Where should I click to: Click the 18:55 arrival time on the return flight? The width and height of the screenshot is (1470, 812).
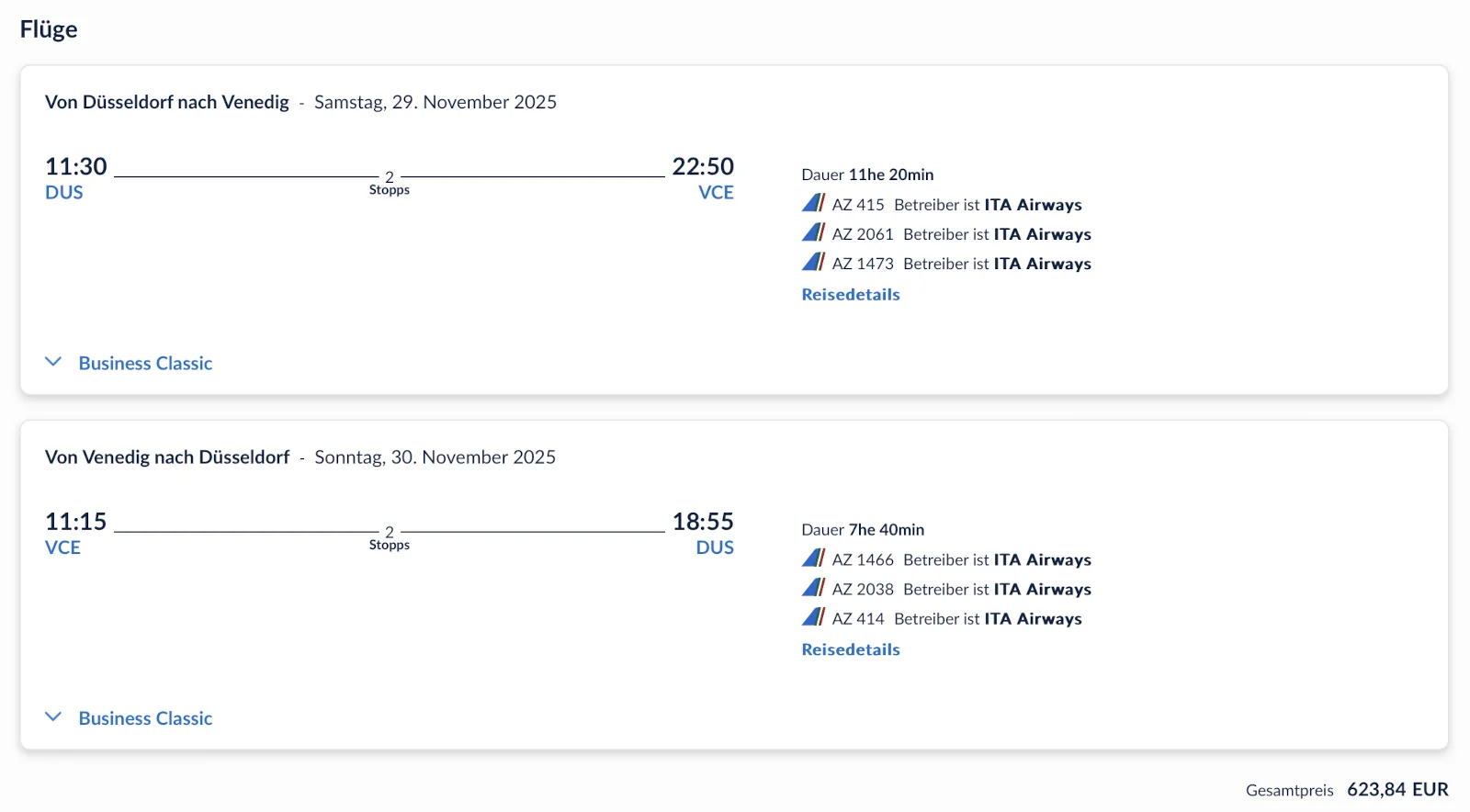tap(703, 521)
